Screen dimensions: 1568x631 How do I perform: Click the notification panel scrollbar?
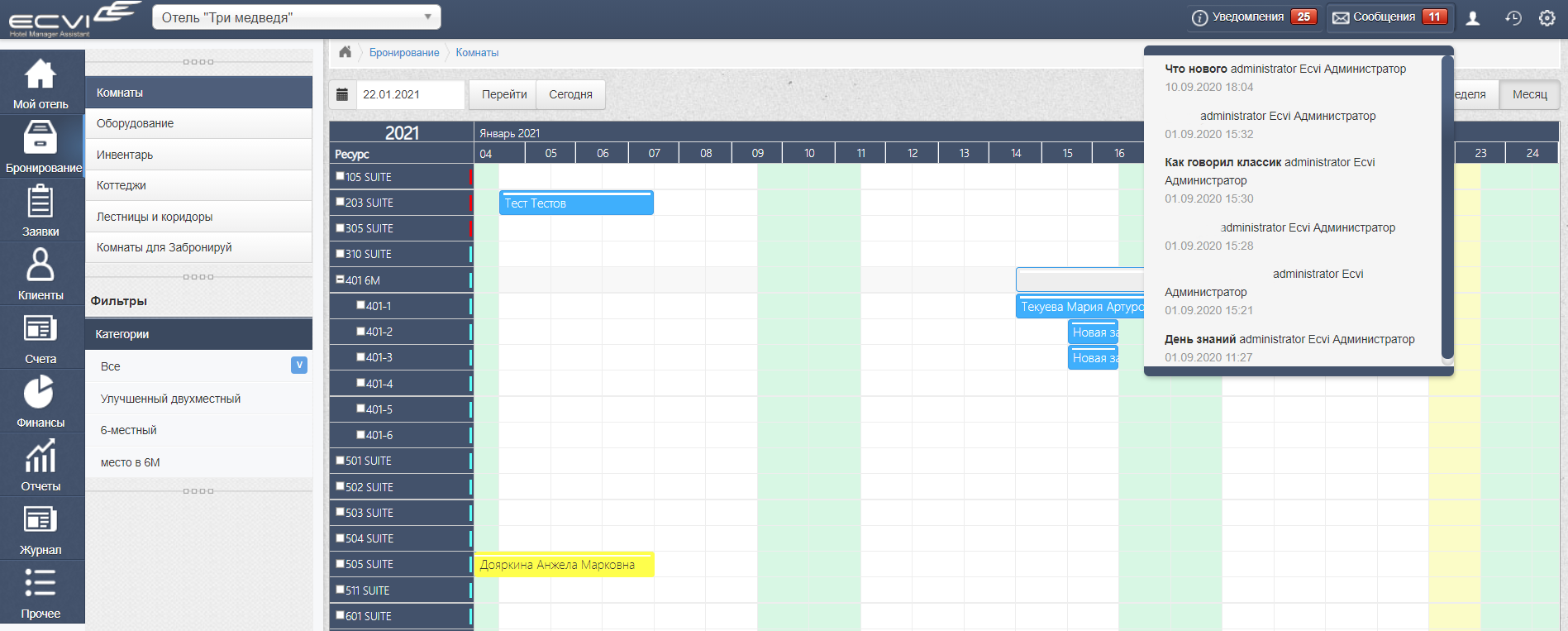pos(1447,207)
